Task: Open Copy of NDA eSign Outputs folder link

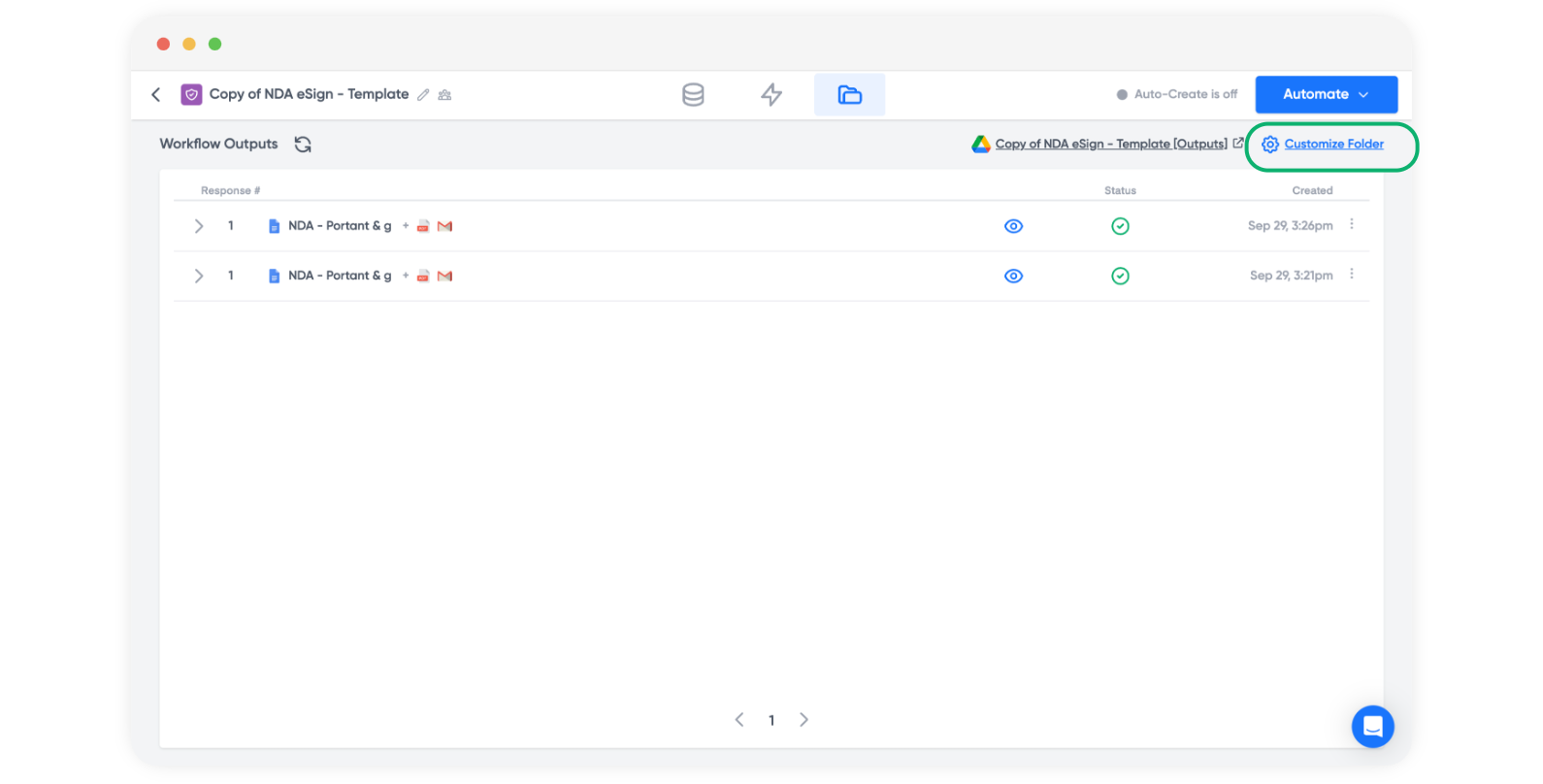Action: (x=1111, y=144)
